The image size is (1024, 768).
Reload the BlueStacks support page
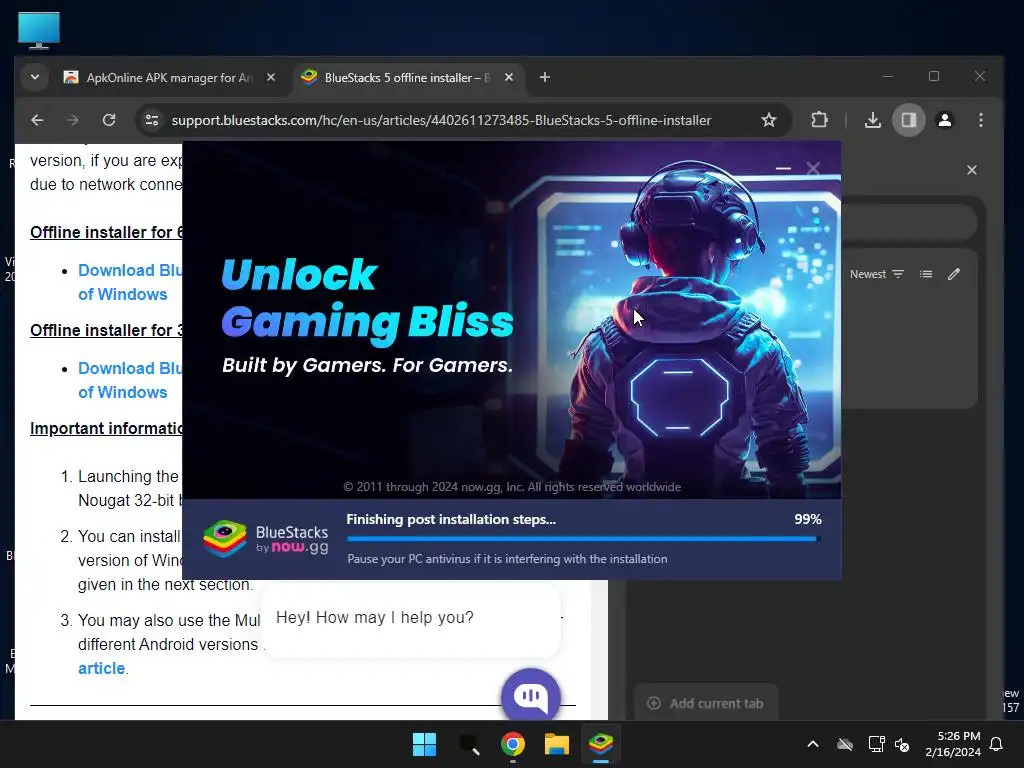(109, 120)
